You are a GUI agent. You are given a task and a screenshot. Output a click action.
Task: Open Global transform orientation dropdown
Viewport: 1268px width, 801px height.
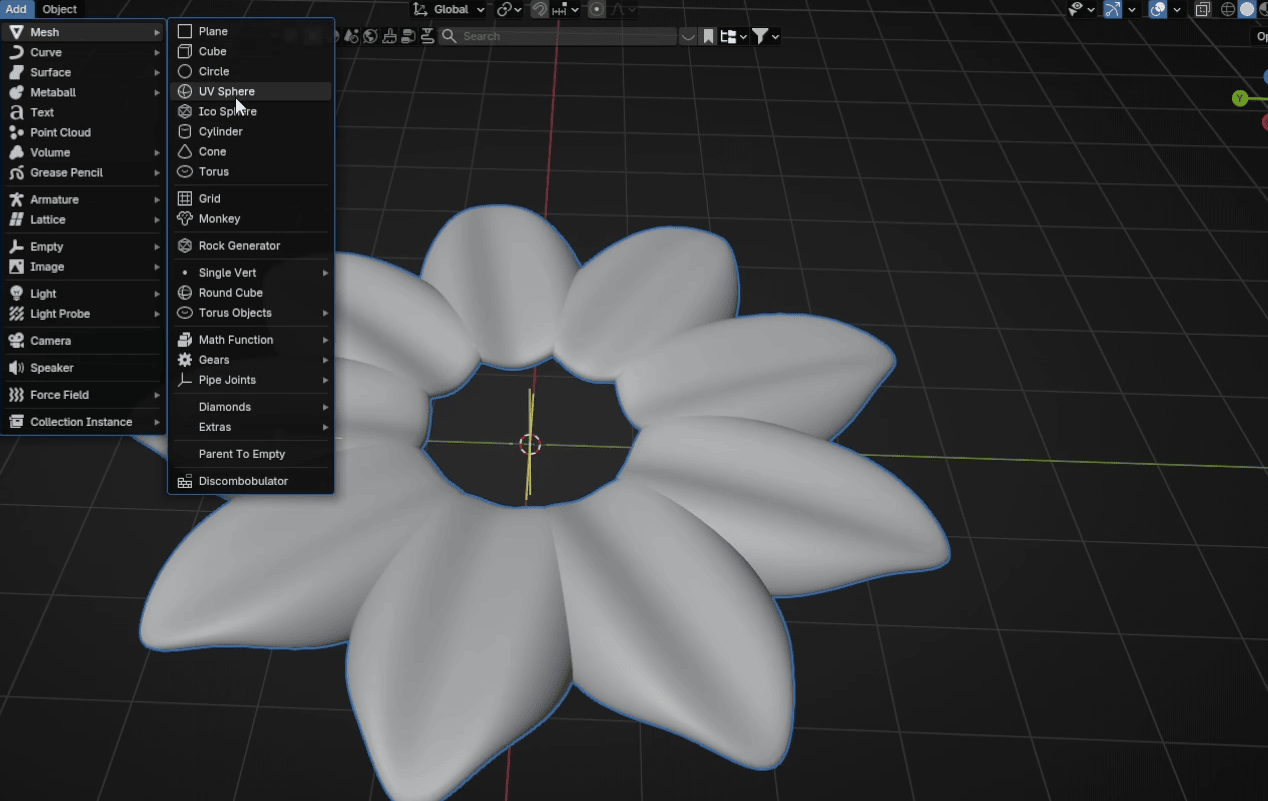[x=449, y=10]
